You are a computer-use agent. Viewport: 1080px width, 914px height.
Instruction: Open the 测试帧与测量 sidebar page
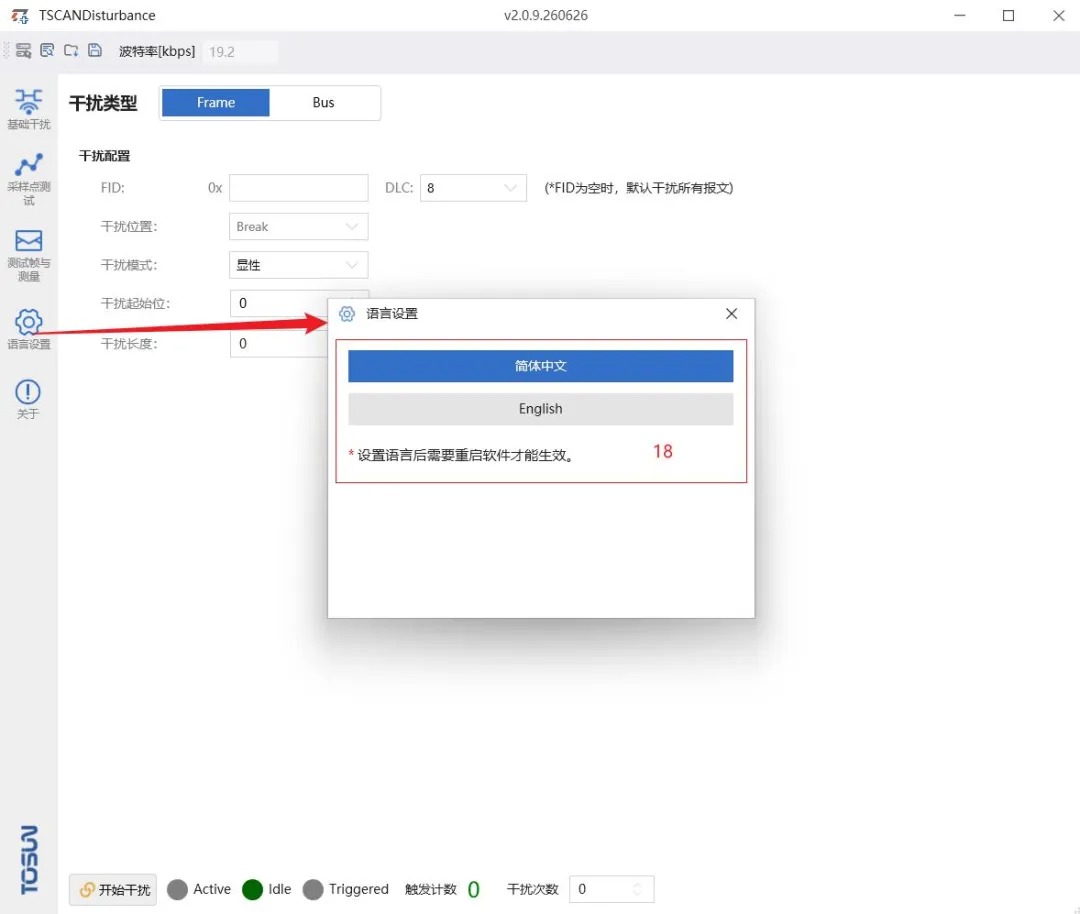click(28, 256)
